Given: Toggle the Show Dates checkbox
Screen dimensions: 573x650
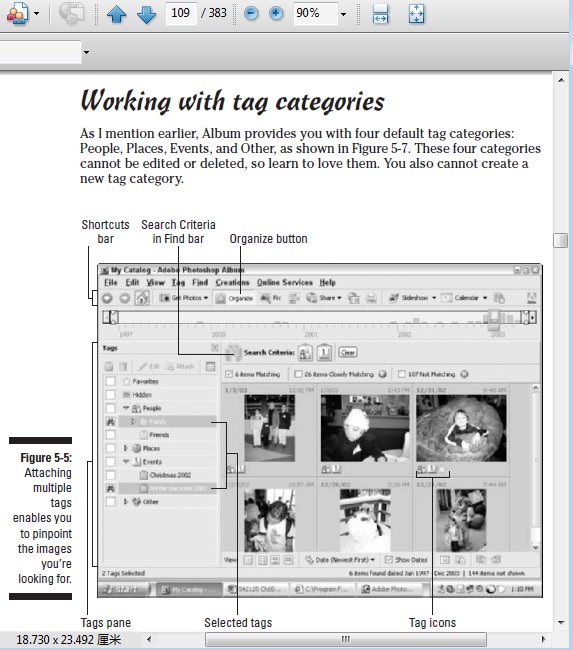Looking at the screenshot, I should pos(388,560).
